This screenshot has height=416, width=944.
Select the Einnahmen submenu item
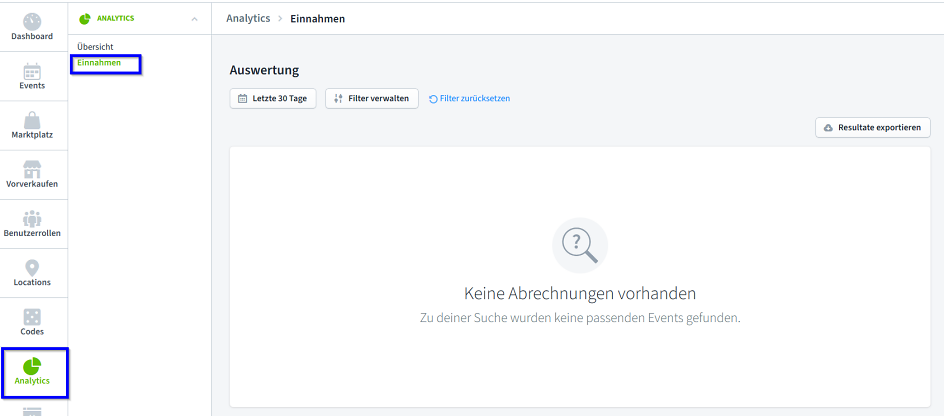coord(99,62)
